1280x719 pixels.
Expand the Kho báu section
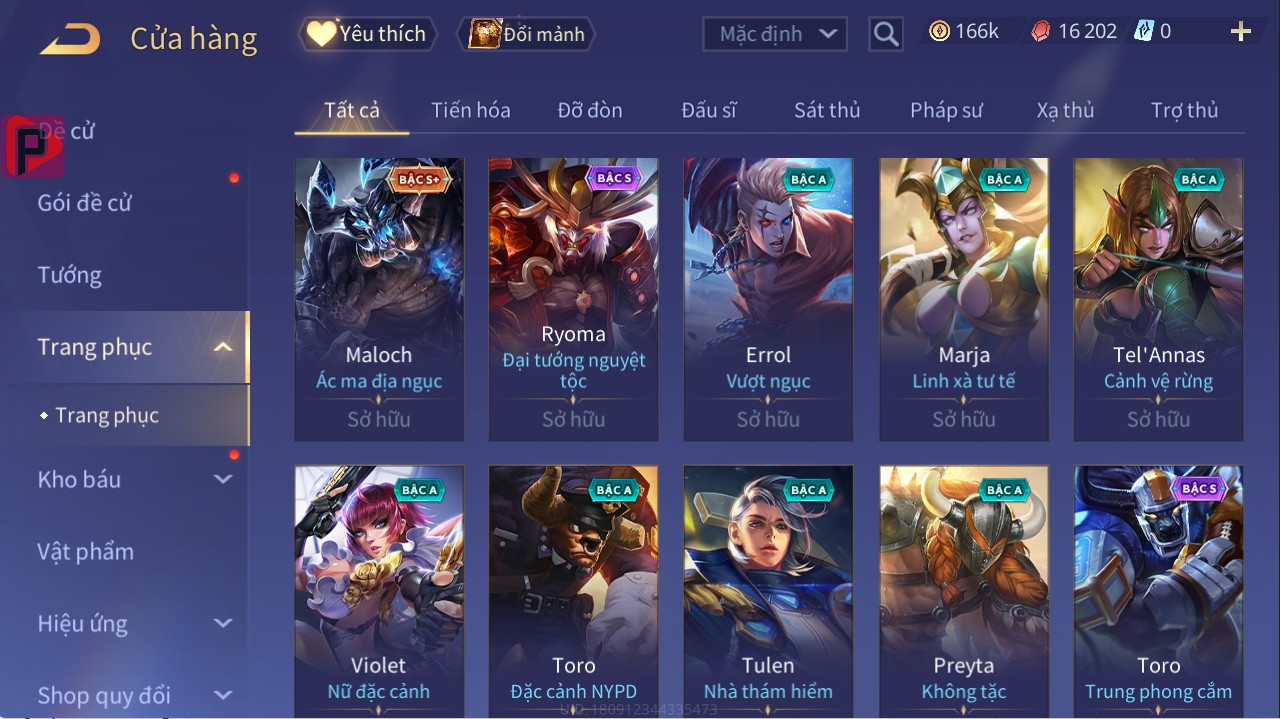pyautogui.click(x=224, y=479)
